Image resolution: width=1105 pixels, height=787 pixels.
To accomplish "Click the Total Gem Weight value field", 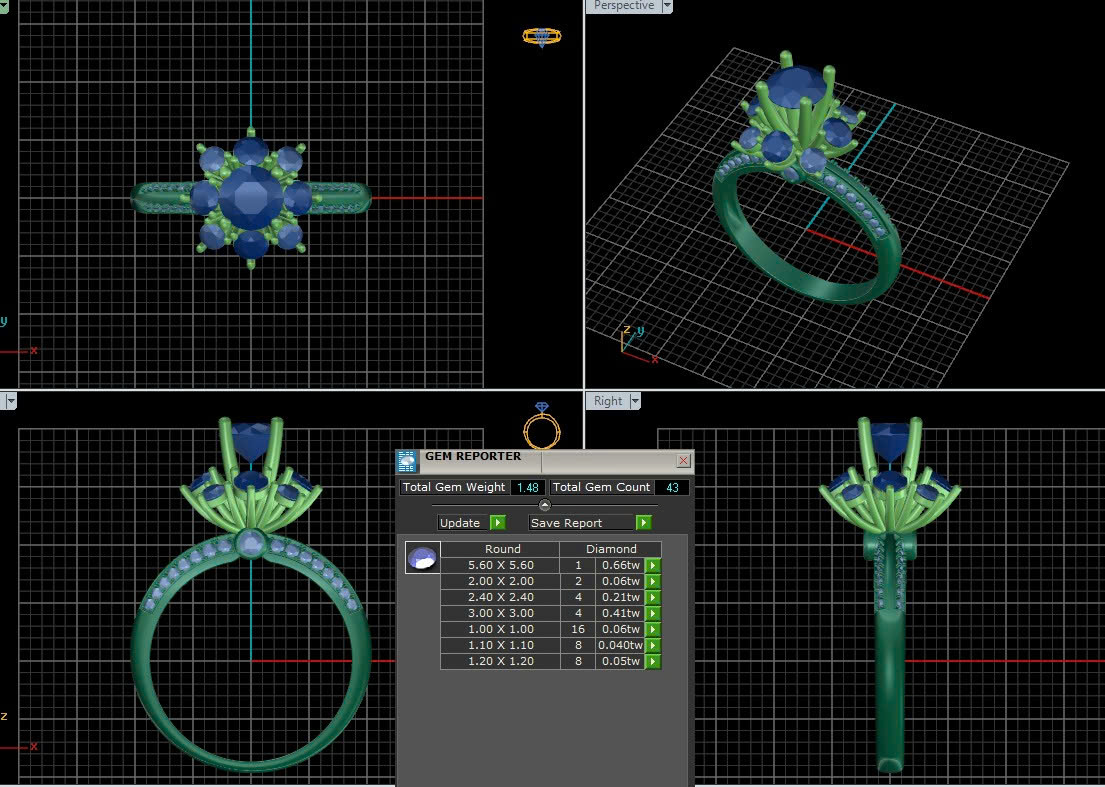I will click(x=527, y=487).
